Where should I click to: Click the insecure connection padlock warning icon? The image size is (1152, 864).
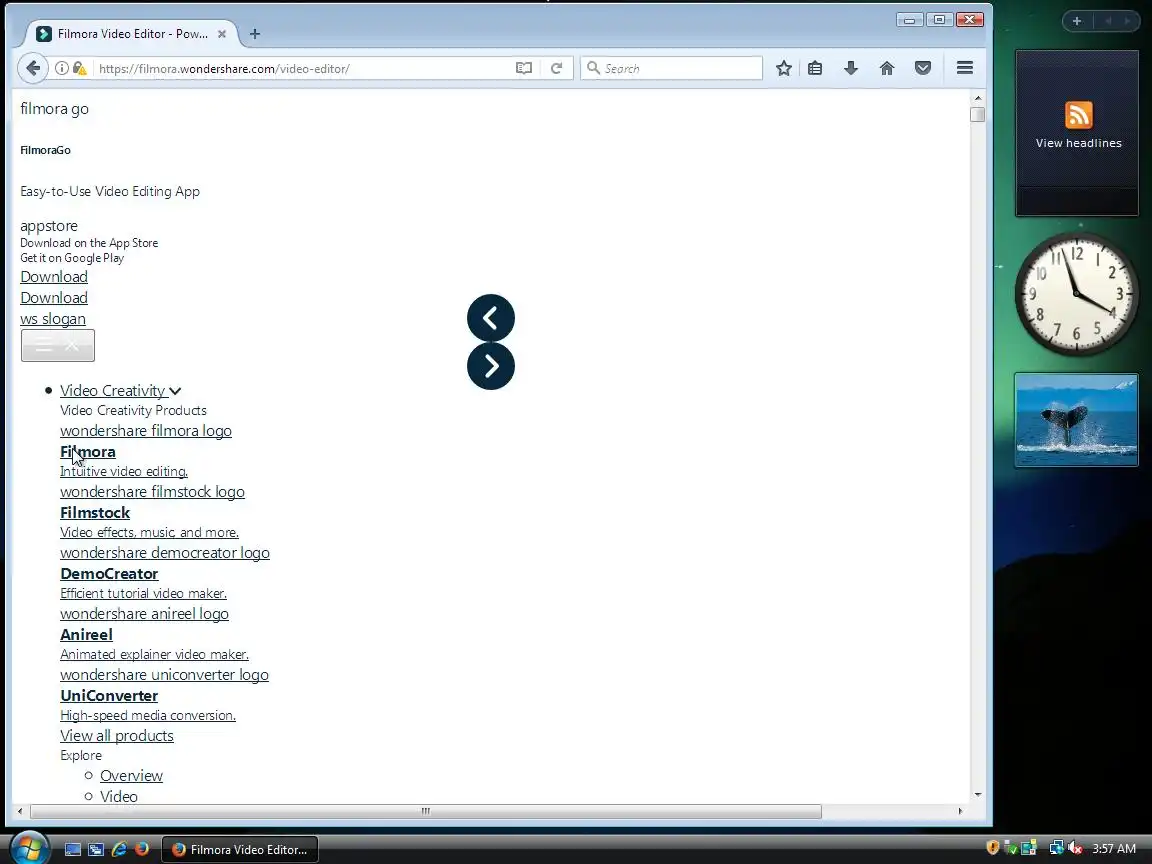pos(80,68)
